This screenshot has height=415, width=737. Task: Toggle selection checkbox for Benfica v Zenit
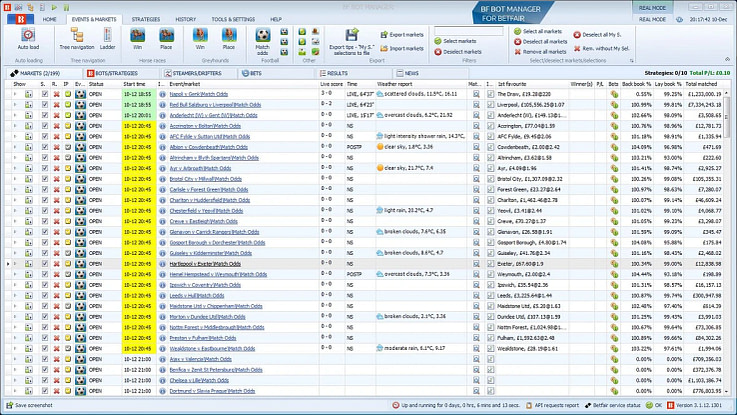(x=45, y=370)
